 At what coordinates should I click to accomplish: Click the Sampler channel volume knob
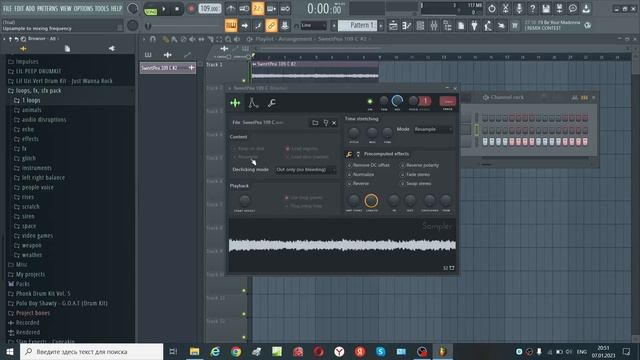point(397,101)
